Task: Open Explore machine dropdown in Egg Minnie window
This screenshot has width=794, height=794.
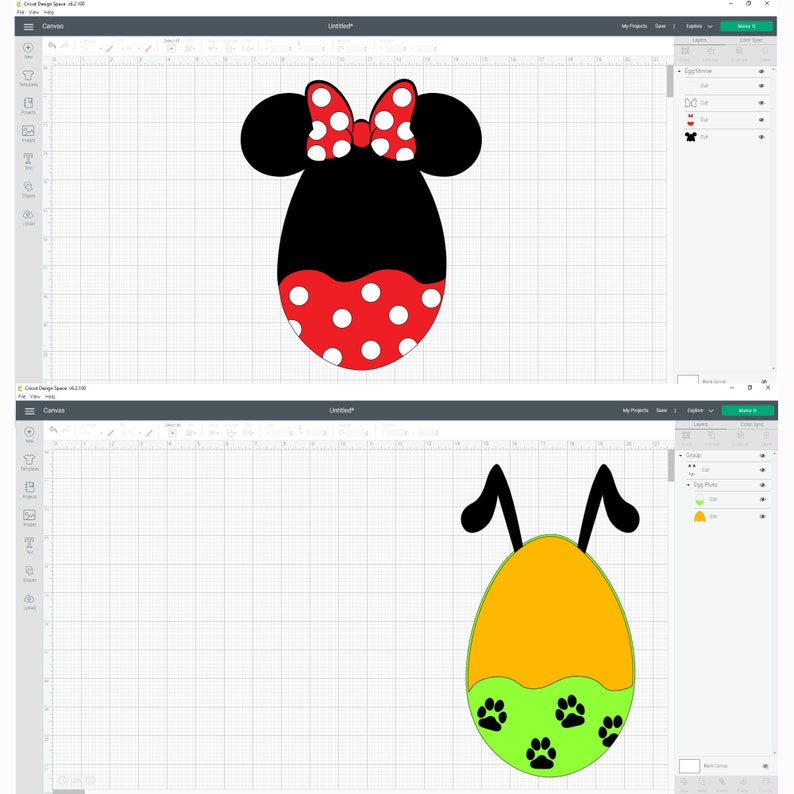Action: (699, 26)
